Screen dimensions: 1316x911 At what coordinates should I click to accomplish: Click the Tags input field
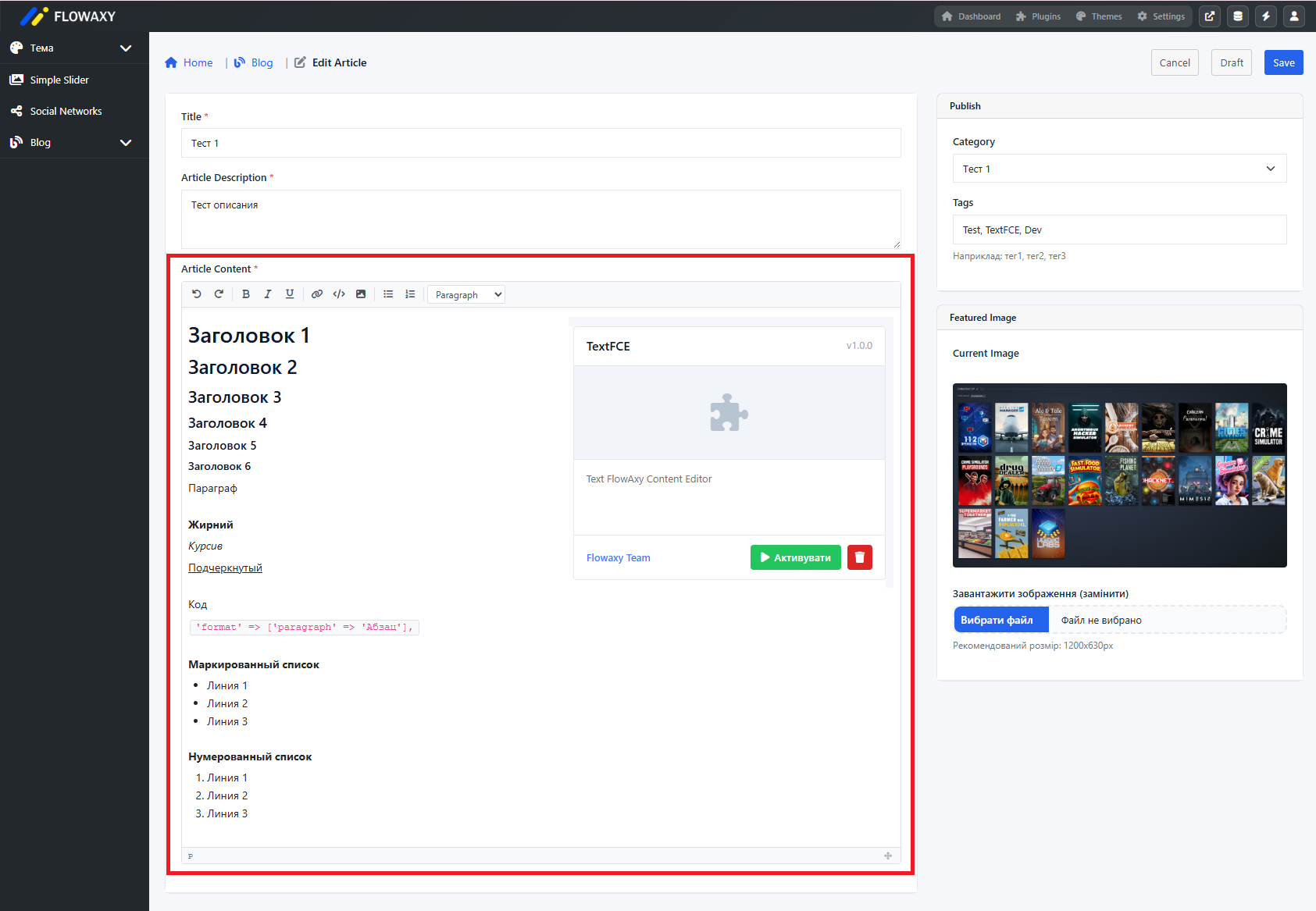1118,230
